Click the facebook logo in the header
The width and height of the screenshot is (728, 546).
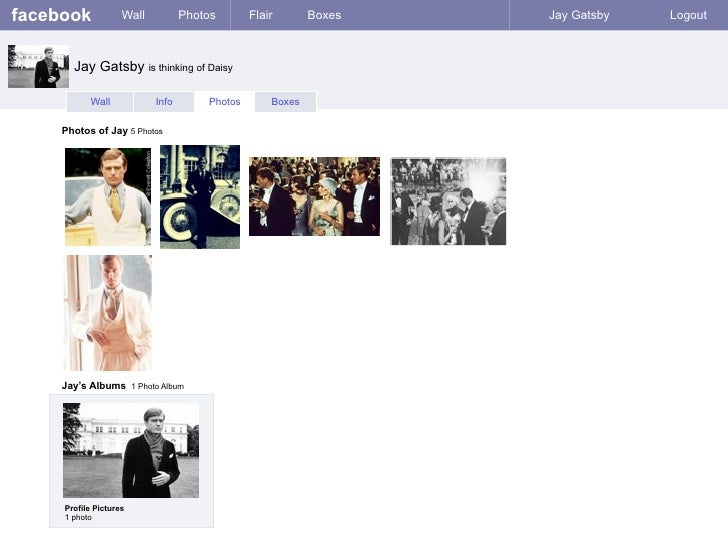pyautogui.click(x=51, y=15)
